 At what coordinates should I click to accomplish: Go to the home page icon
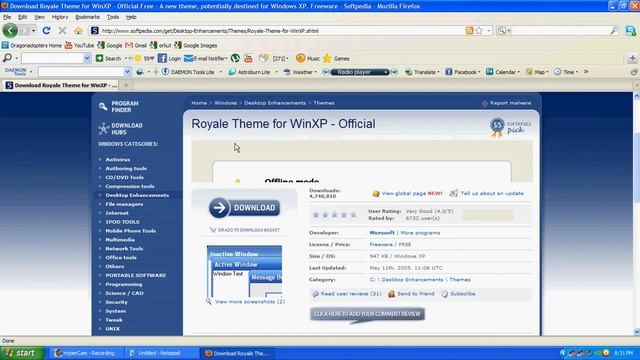pyautogui.click(x=78, y=31)
